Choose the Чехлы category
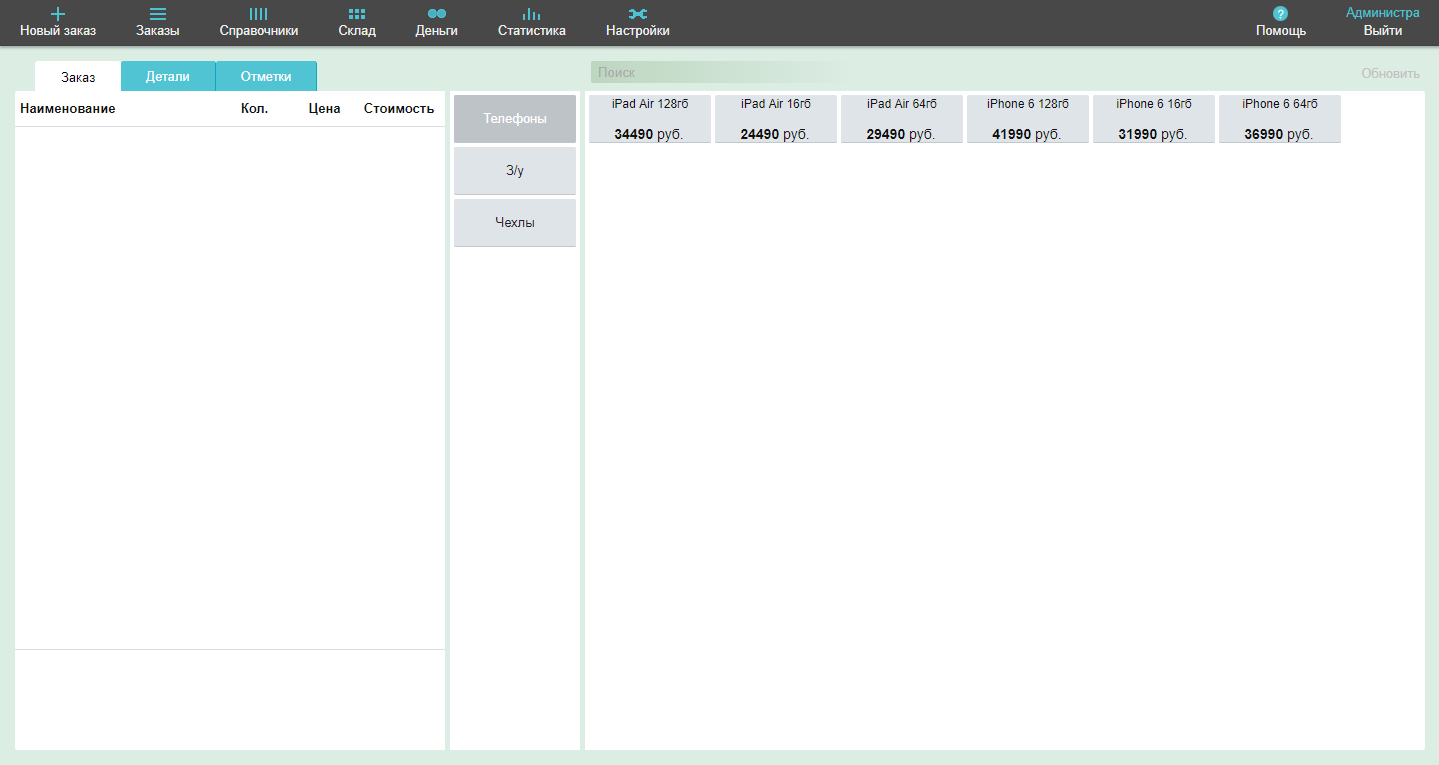The width and height of the screenshot is (1439, 765). [x=515, y=223]
